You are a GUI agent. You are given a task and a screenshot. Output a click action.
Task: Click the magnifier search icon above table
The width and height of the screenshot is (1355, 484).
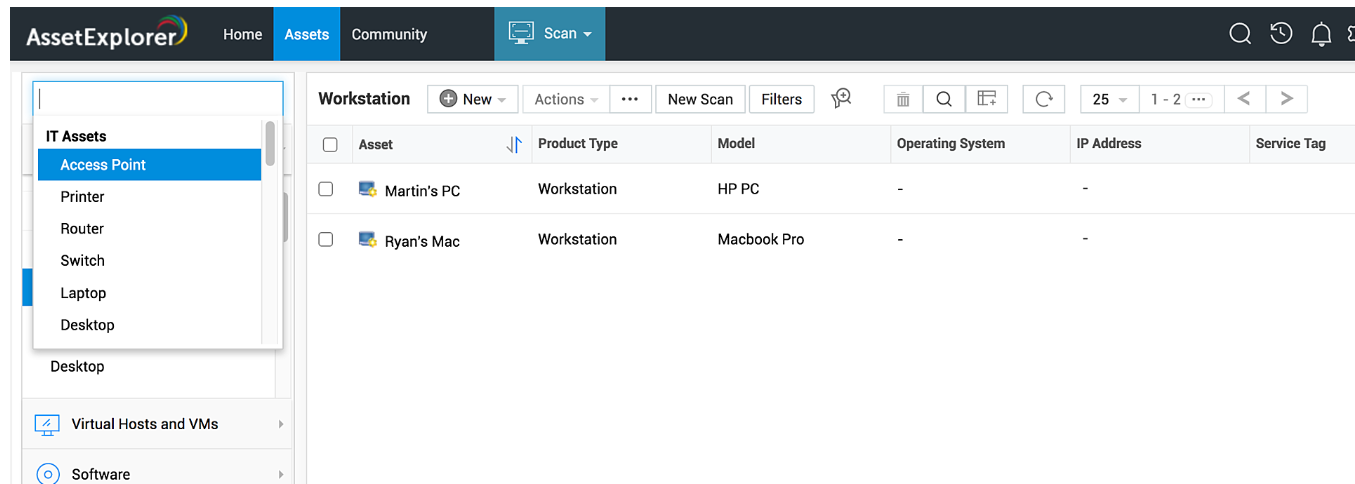(944, 99)
